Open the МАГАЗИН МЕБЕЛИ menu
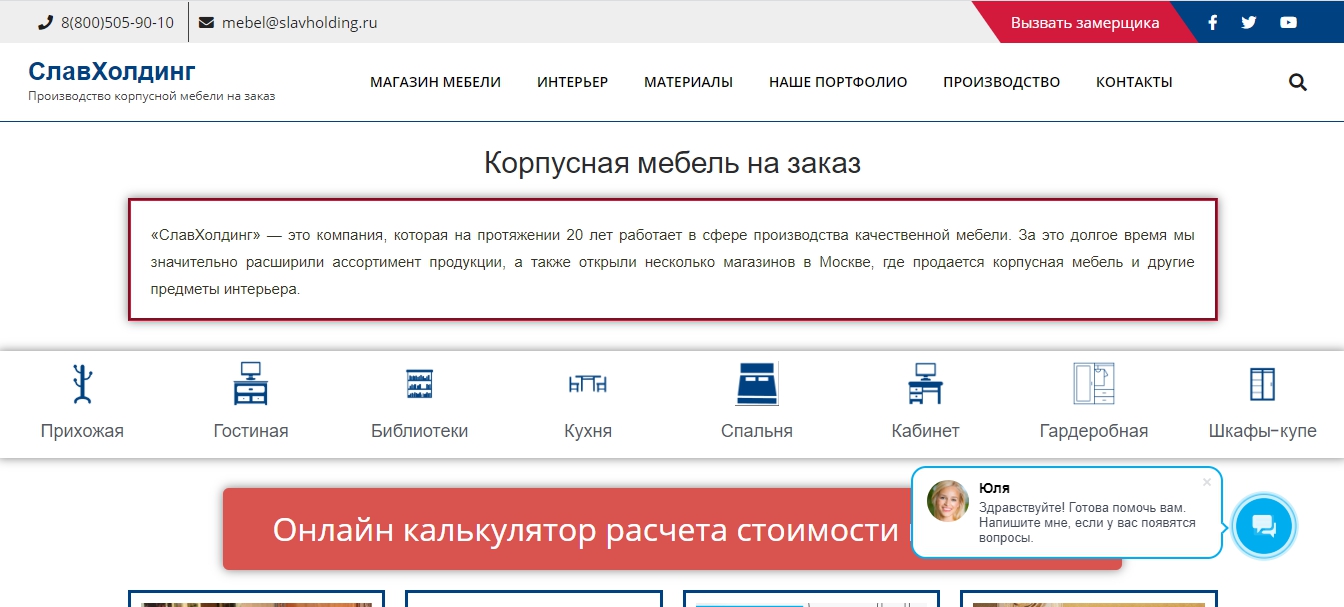The height and width of the screenshot is (607, 1344). click(436, 82)
